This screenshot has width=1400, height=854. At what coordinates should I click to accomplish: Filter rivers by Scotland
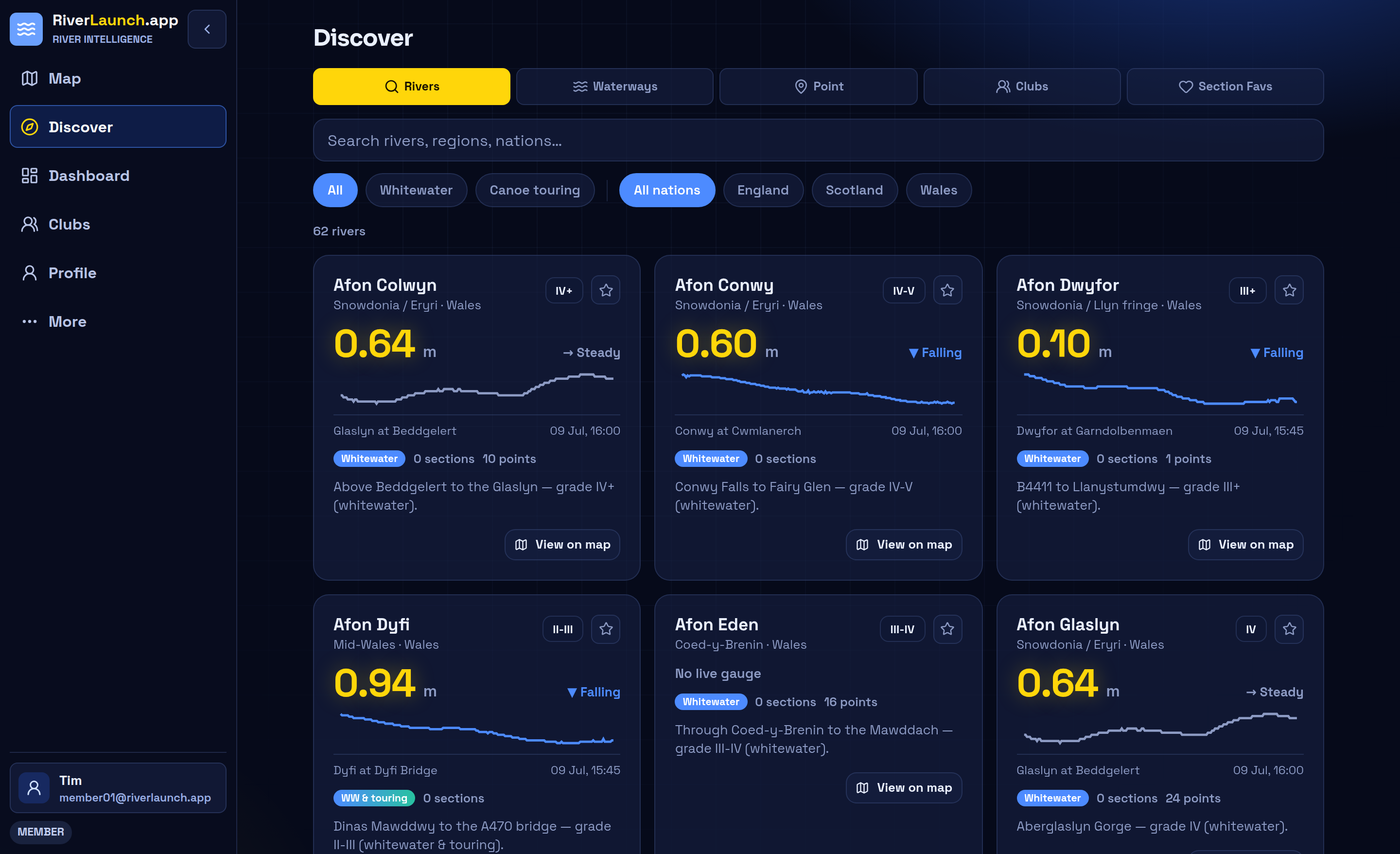(855, 190)
